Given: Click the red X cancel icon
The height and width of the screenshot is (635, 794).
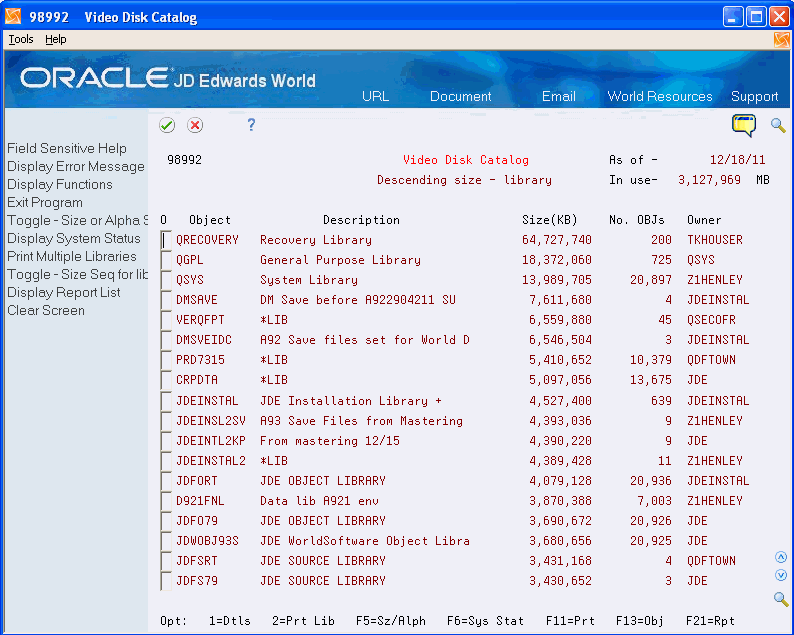Looking at the screenshot, I should pos(195,125).
